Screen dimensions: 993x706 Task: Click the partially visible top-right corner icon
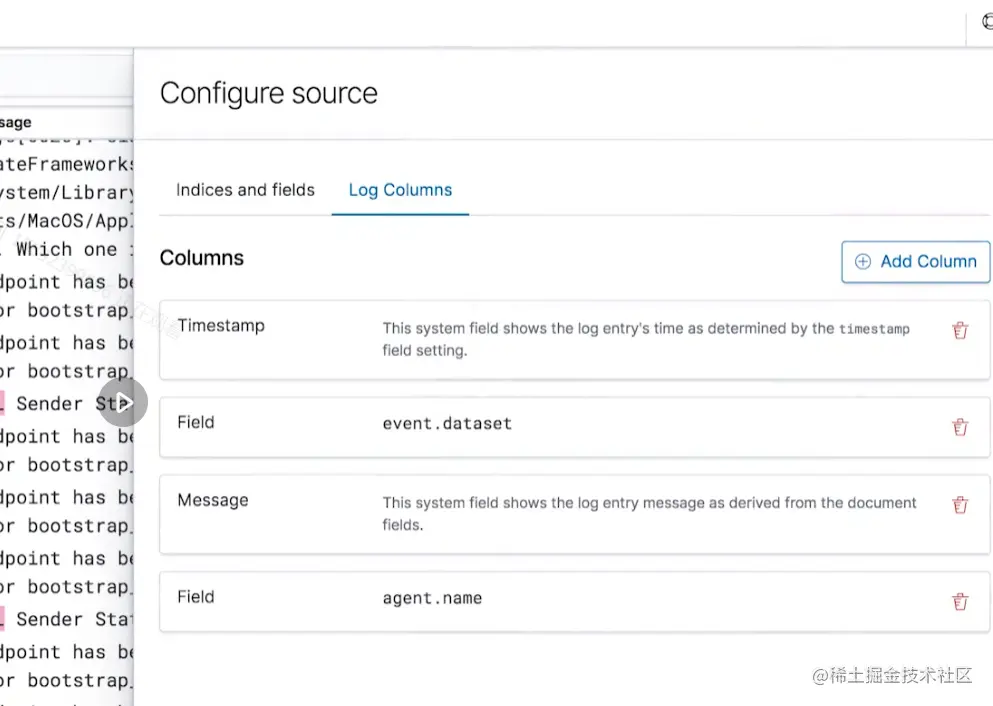986,22
